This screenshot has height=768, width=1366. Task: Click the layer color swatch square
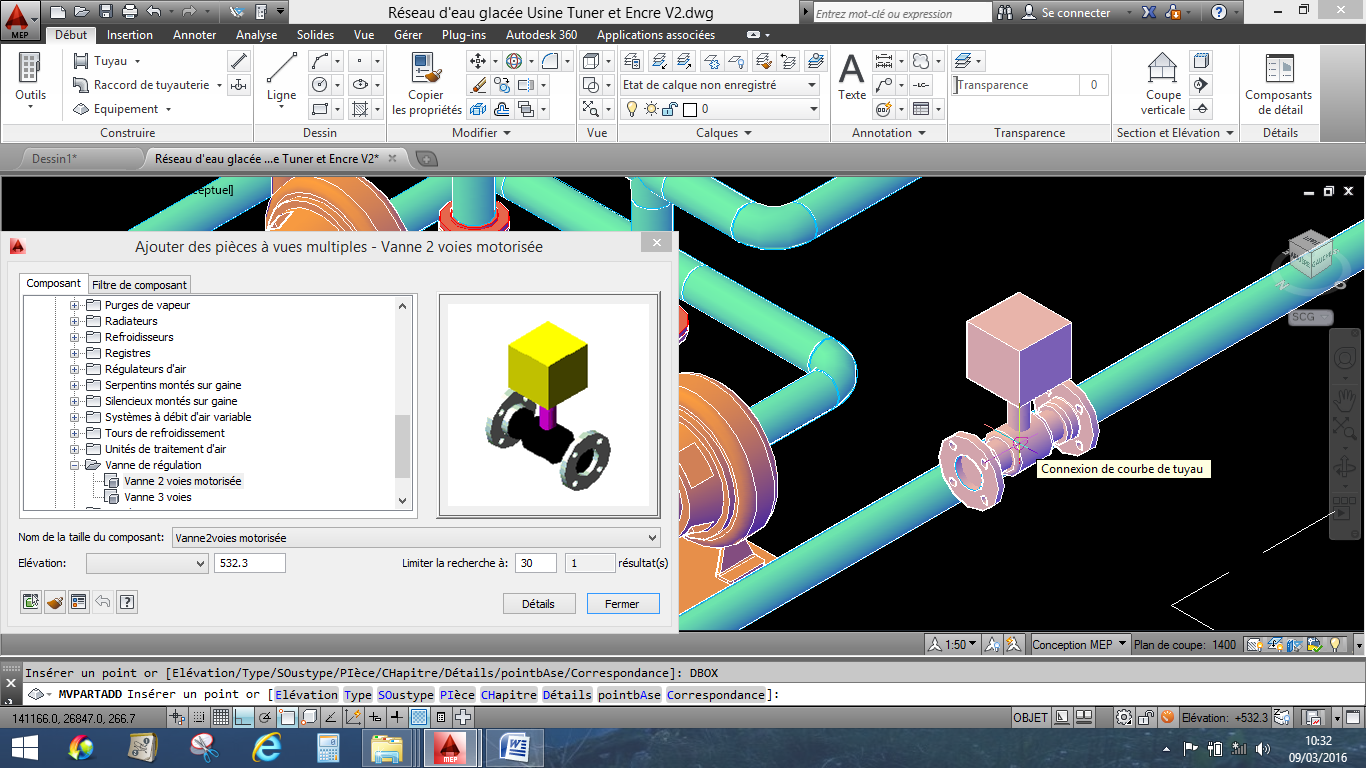pos(690,109)
